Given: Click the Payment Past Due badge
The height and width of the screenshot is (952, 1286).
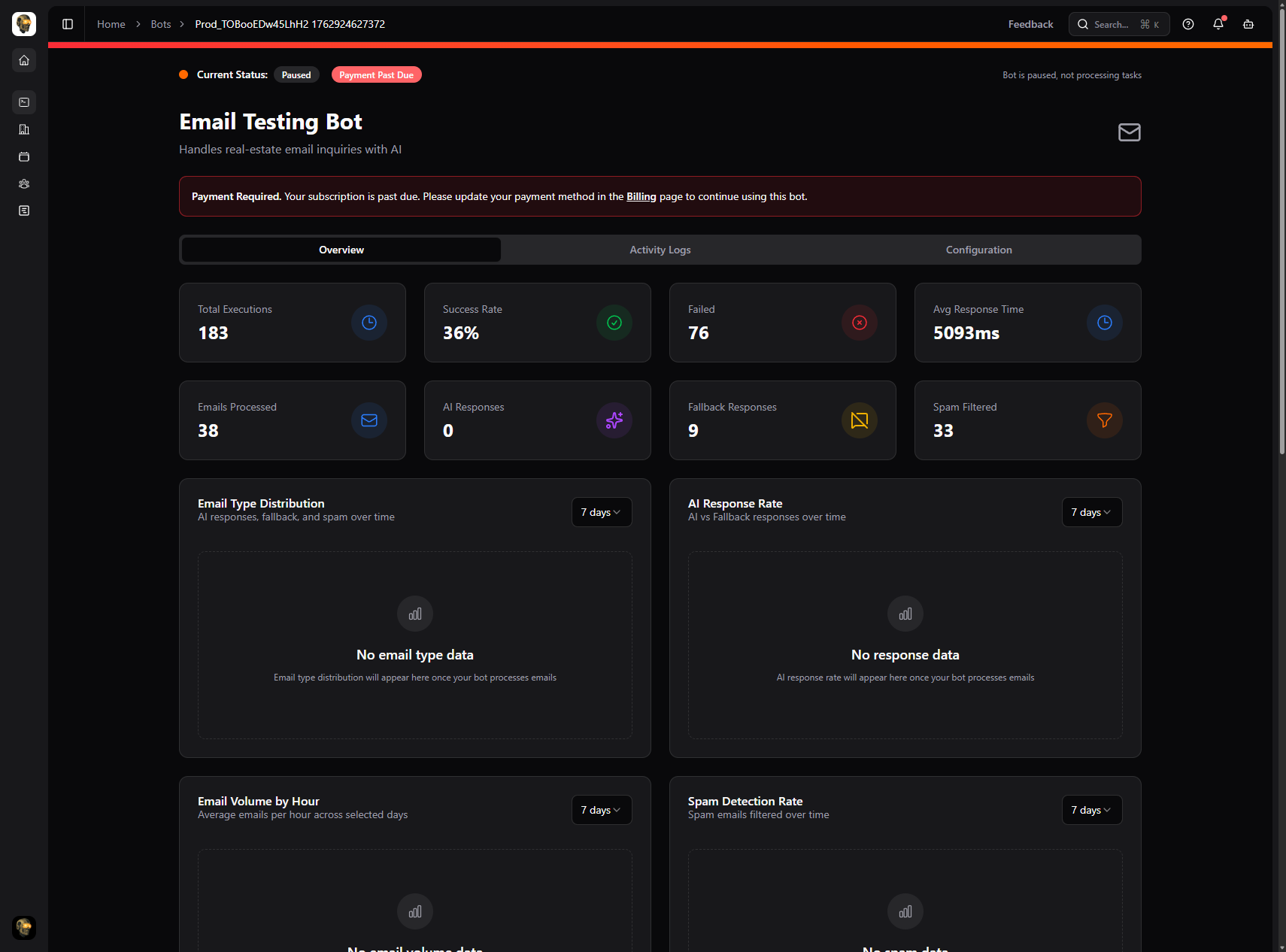Looking at the screenshot, I should pos(376,74).
